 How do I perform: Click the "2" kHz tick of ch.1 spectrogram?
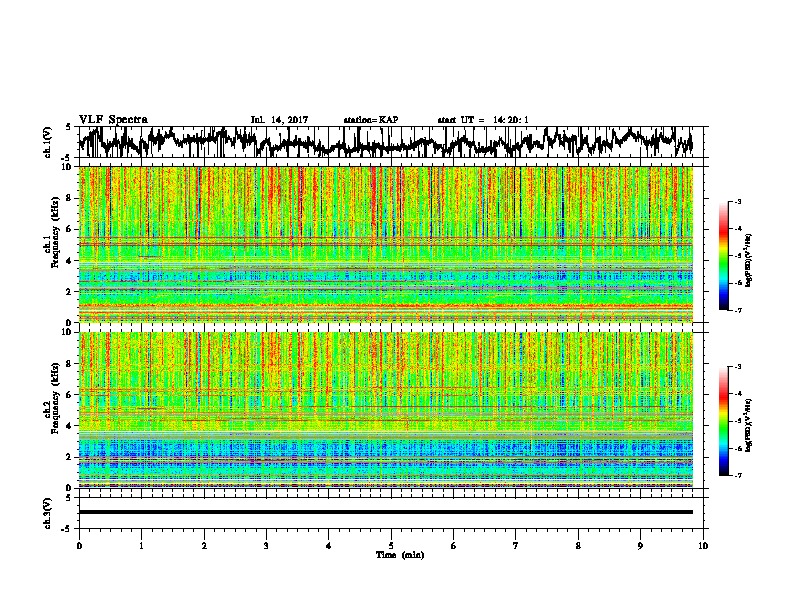pyautogui.click(x=71, y=292)
